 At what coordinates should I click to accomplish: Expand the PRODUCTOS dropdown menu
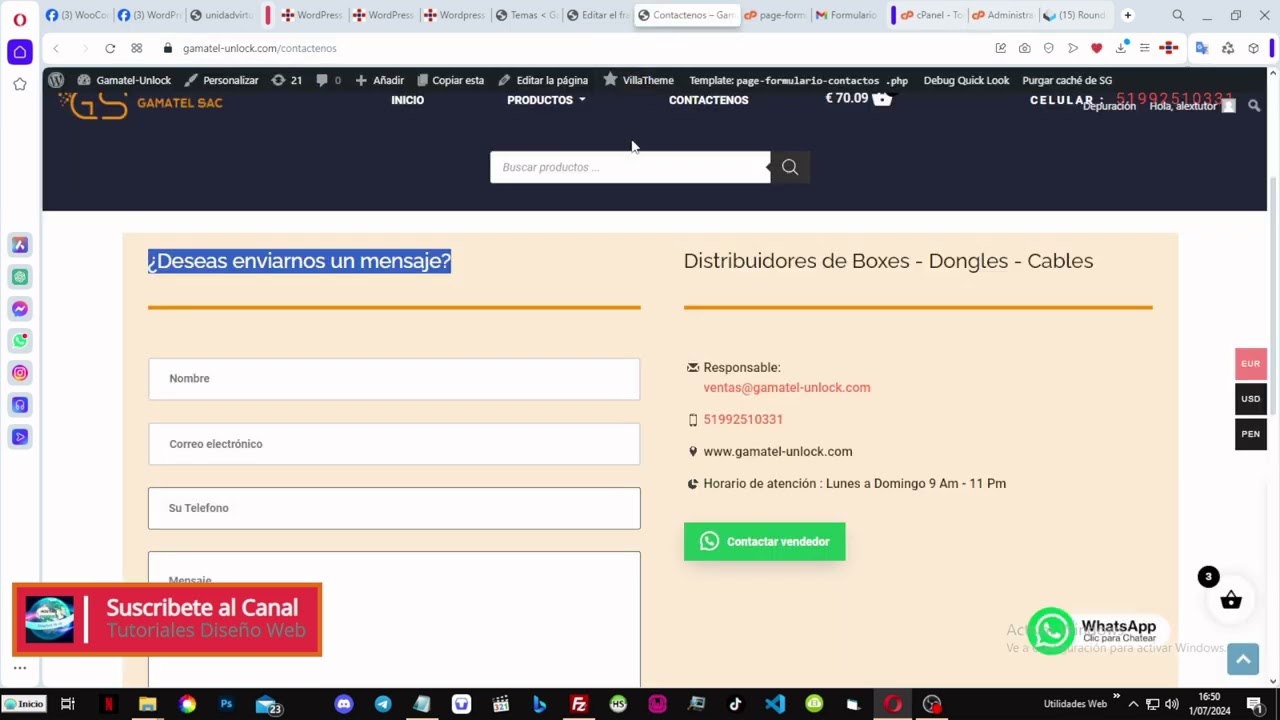click(546, 100)
